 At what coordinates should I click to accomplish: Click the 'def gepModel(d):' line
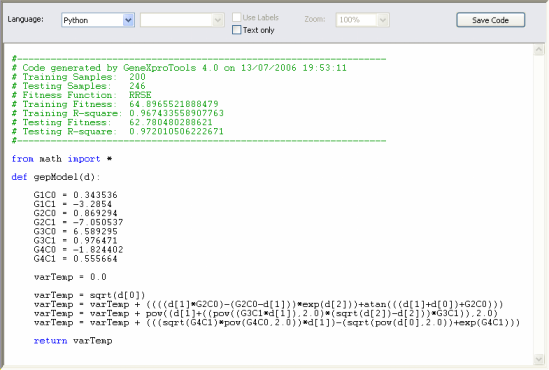tap(56, 177)
